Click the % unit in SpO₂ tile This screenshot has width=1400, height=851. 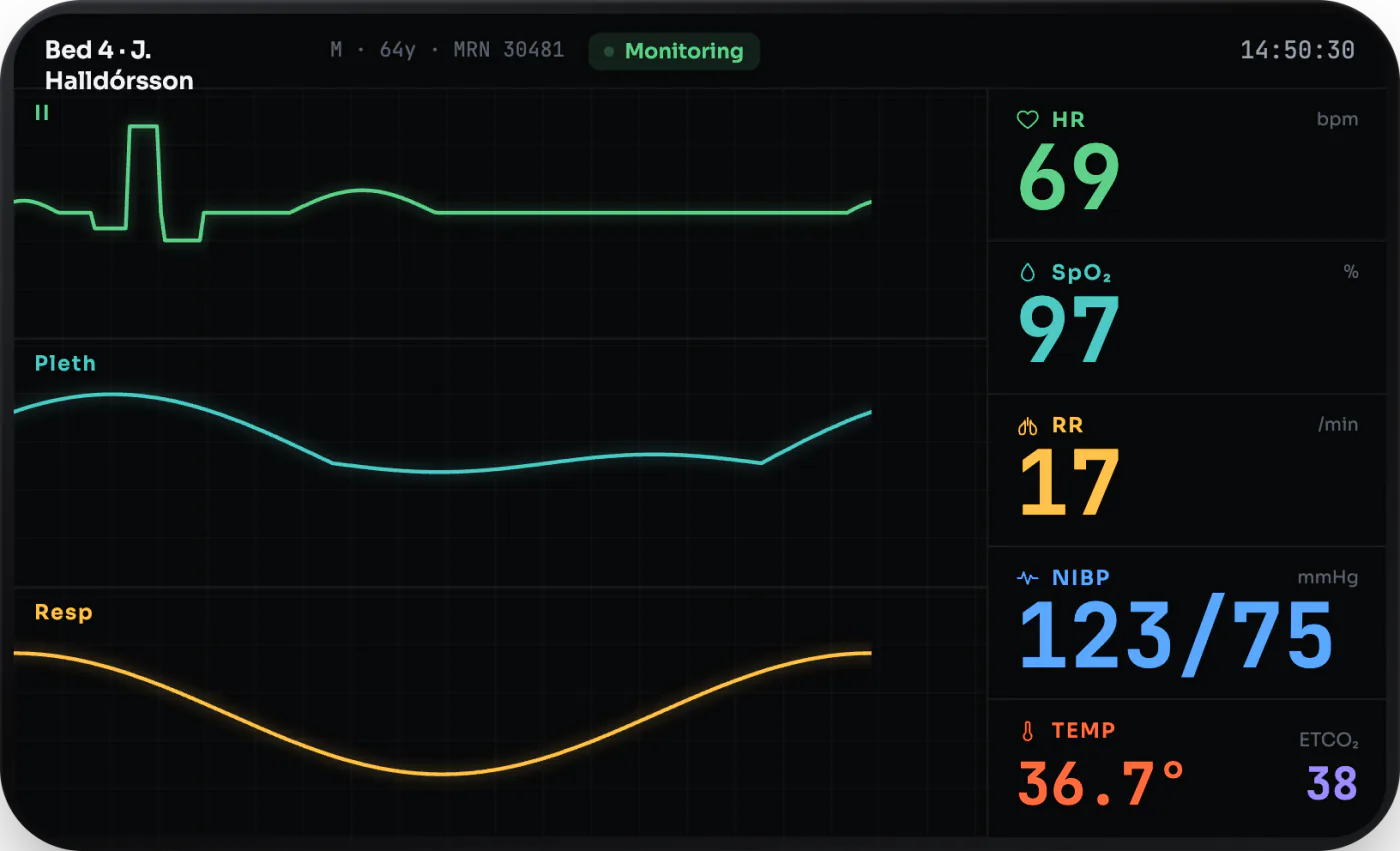(x=1351, y=272)
